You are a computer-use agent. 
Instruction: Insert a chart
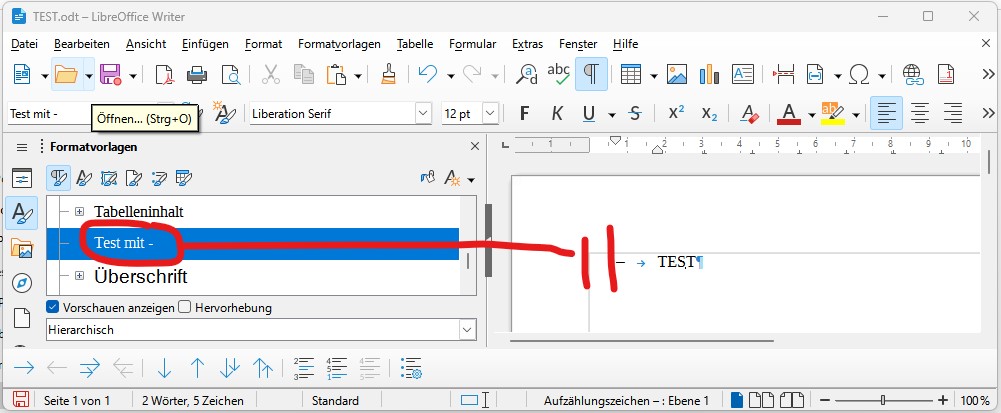(x=709, y=75)
